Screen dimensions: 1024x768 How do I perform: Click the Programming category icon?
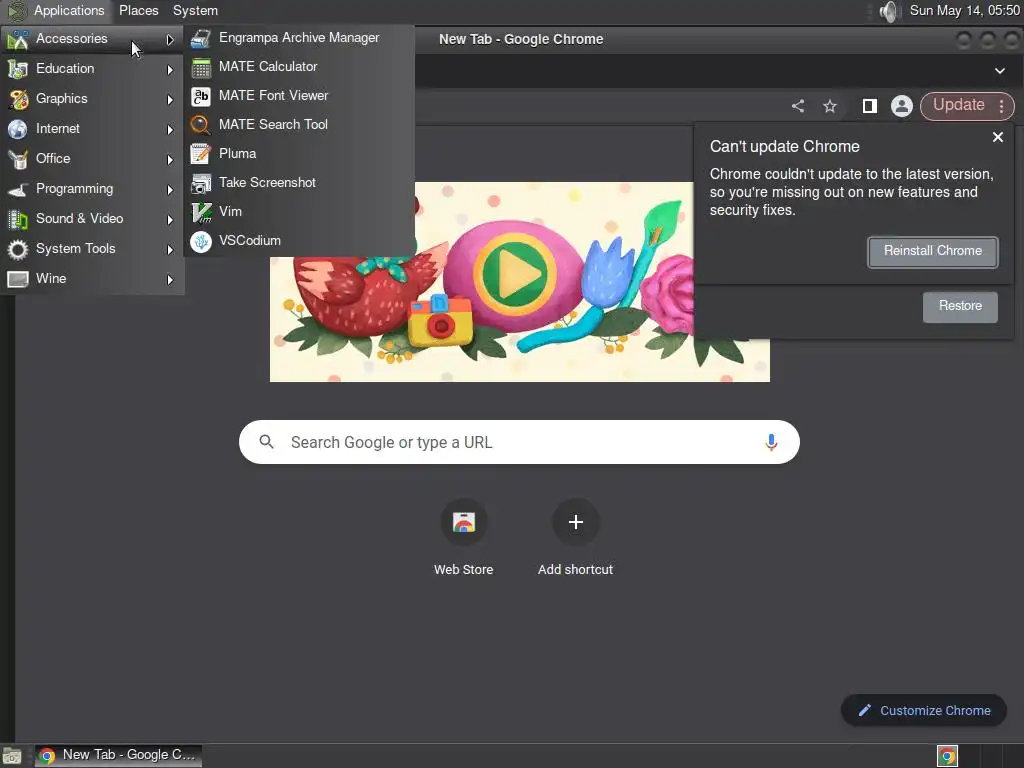[x=18, y=189]
